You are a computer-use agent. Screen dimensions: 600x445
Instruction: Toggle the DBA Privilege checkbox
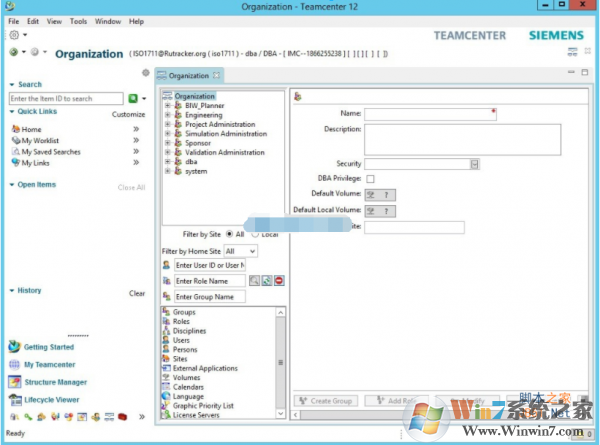pyautogui.click(x=370, y=179)
